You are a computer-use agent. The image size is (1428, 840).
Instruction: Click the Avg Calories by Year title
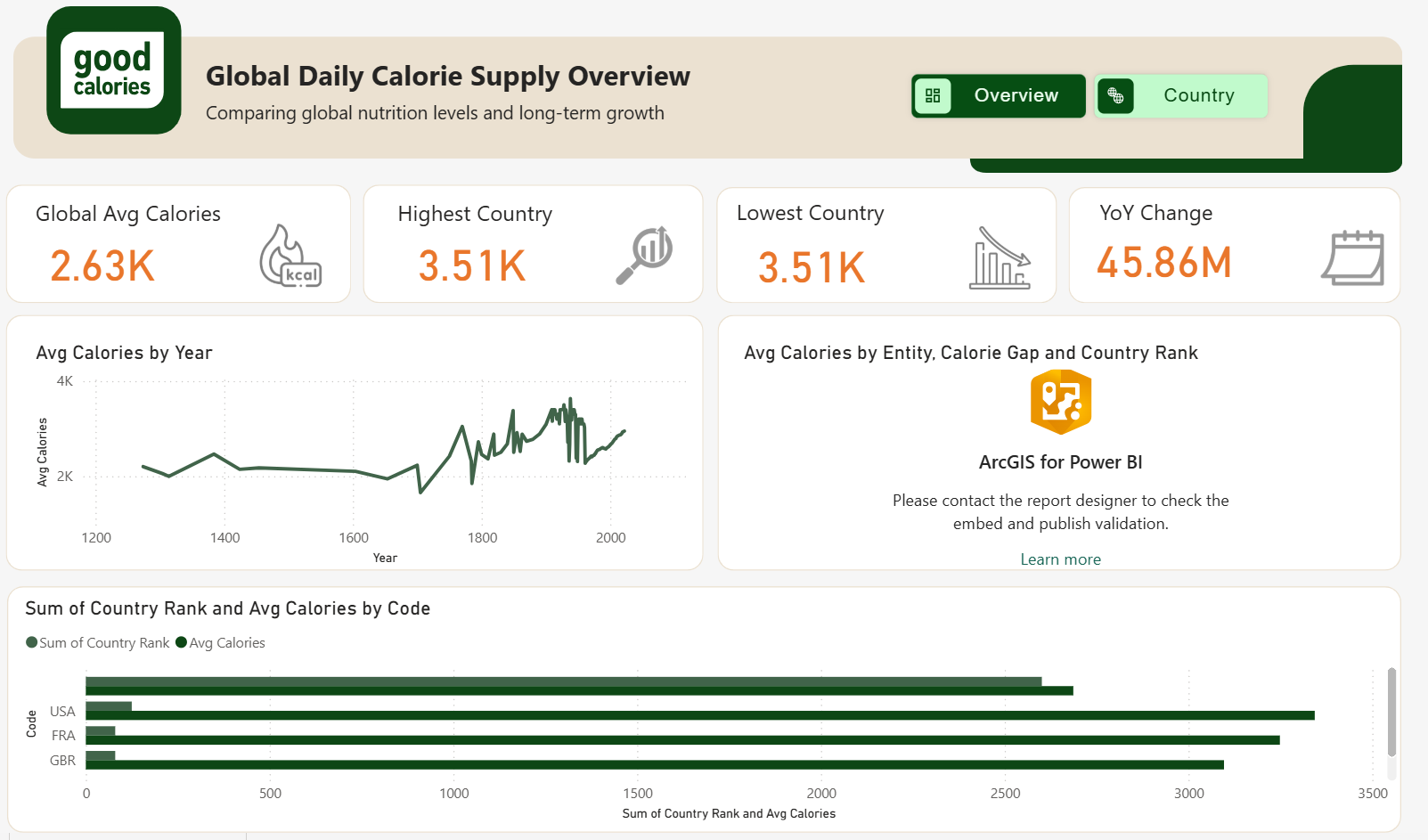pos(124,353)
